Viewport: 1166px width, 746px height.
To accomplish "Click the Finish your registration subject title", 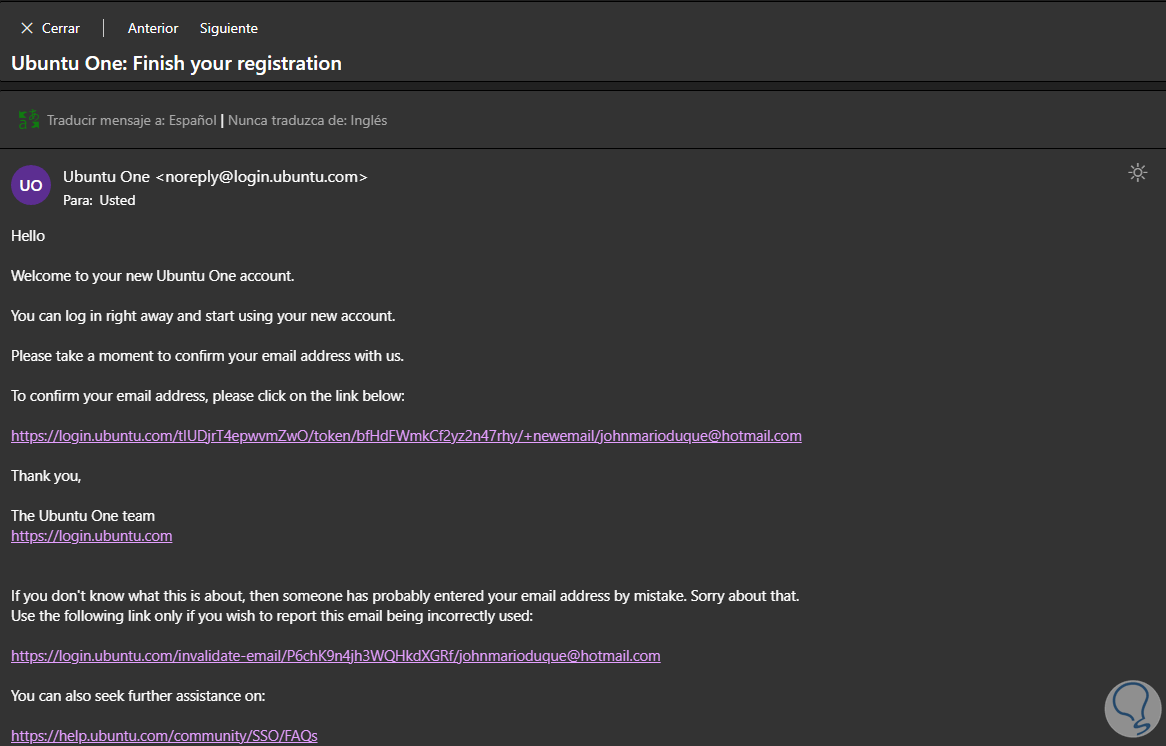I will 176,63.
